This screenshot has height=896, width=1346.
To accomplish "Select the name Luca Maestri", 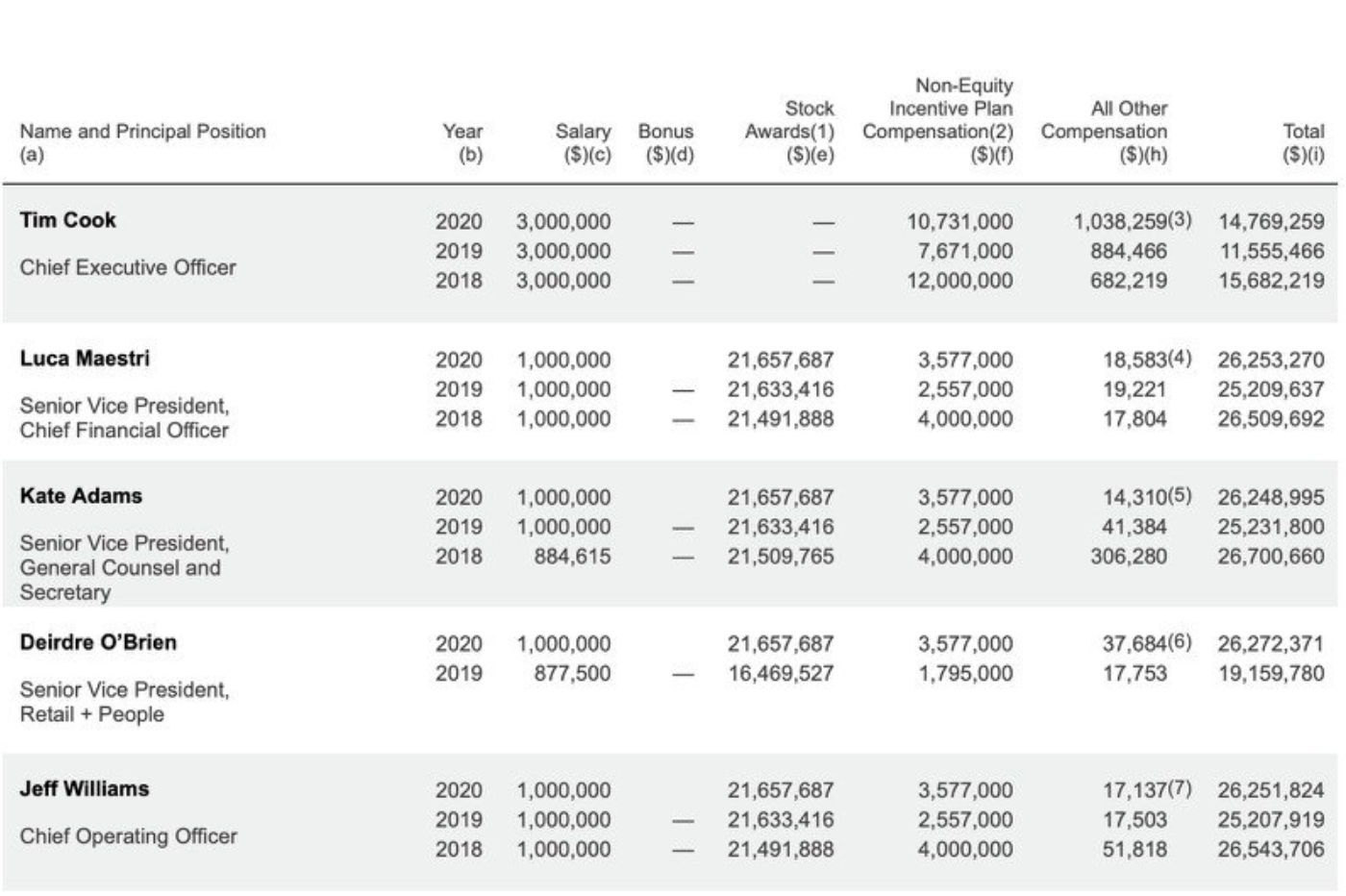I will point(85,359).
